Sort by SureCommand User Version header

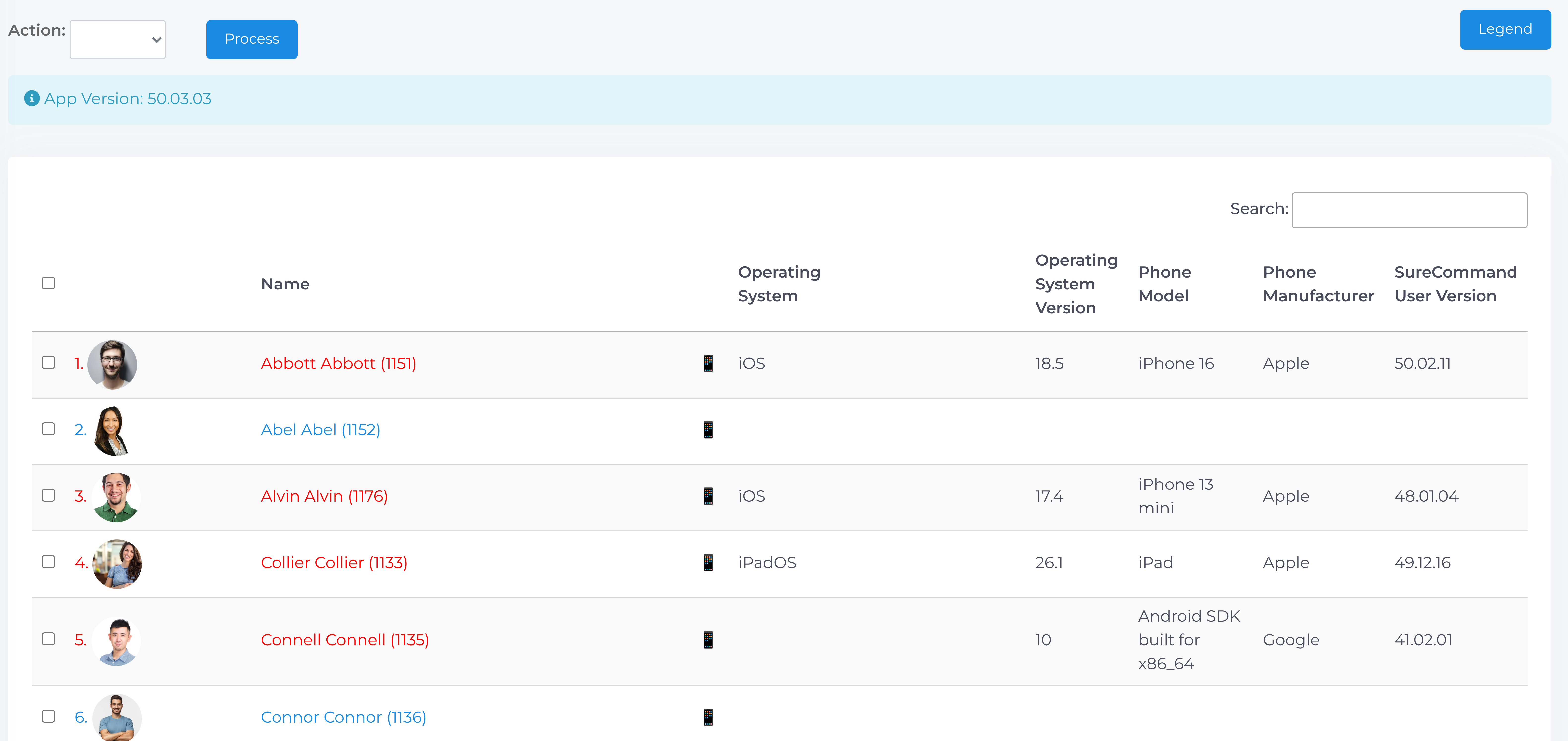tap(1456, 284)
